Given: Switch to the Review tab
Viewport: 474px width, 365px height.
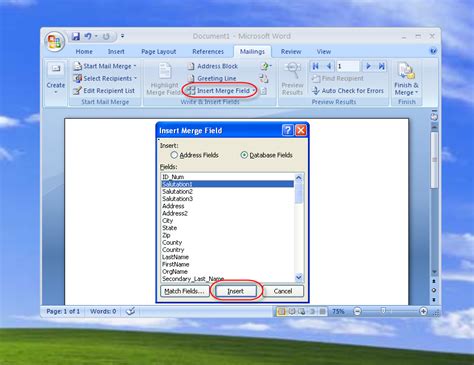Looking at the screenshot, I should (x=291, y=51).
